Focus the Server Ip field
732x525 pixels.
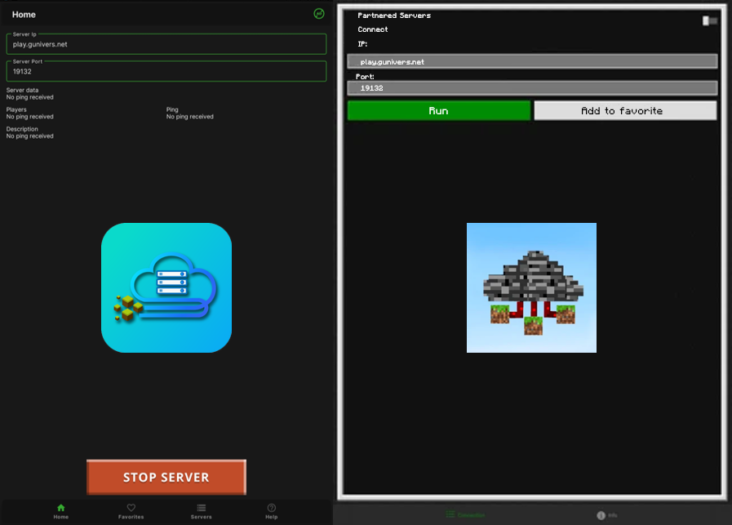166,44
